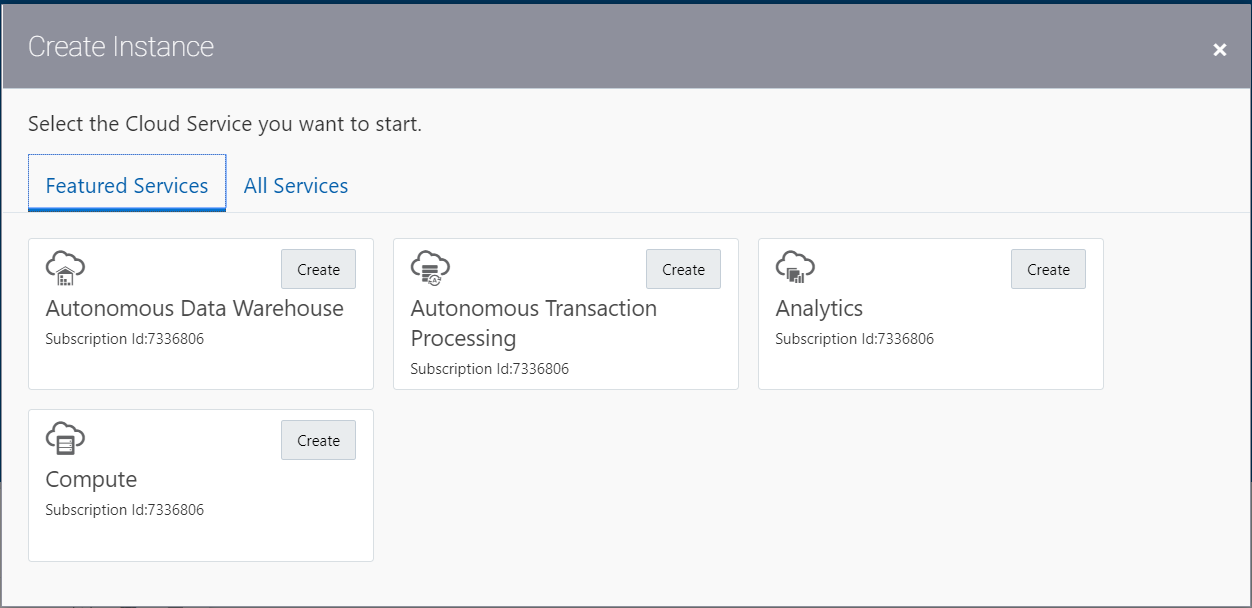
Task: Click Subscription Id under Analytics
Action: 853,339
